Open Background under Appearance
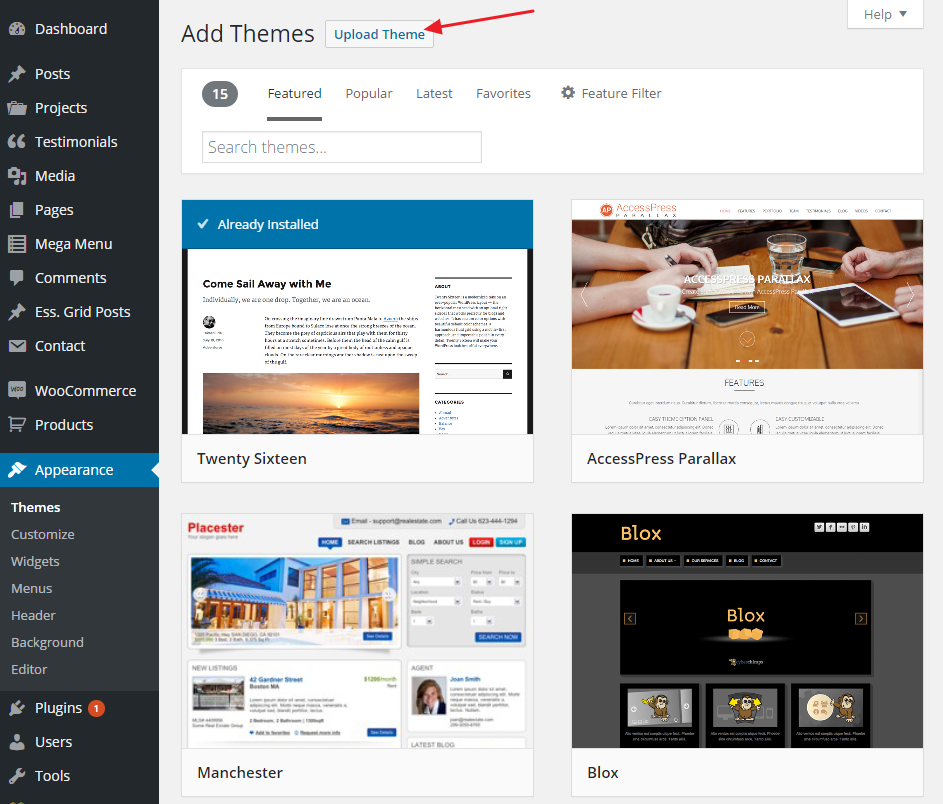This screenshot has width=943, height=804. pos(47,642)
